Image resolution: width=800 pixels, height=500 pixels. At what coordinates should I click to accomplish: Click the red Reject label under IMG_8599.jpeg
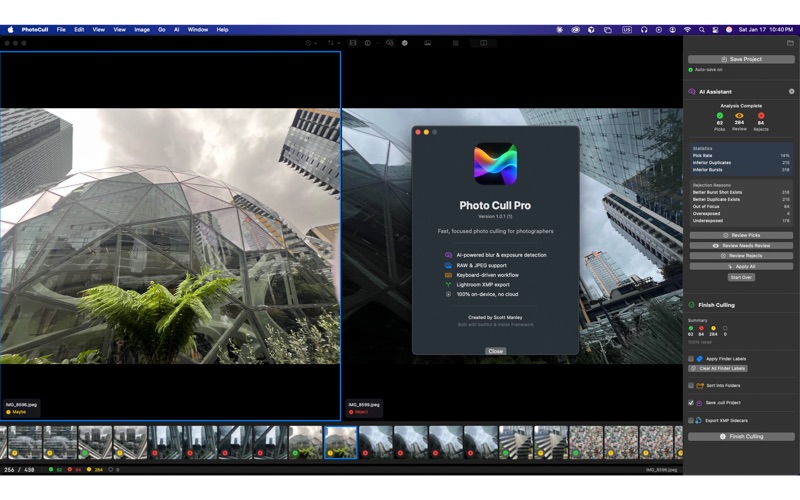point(359,412)
